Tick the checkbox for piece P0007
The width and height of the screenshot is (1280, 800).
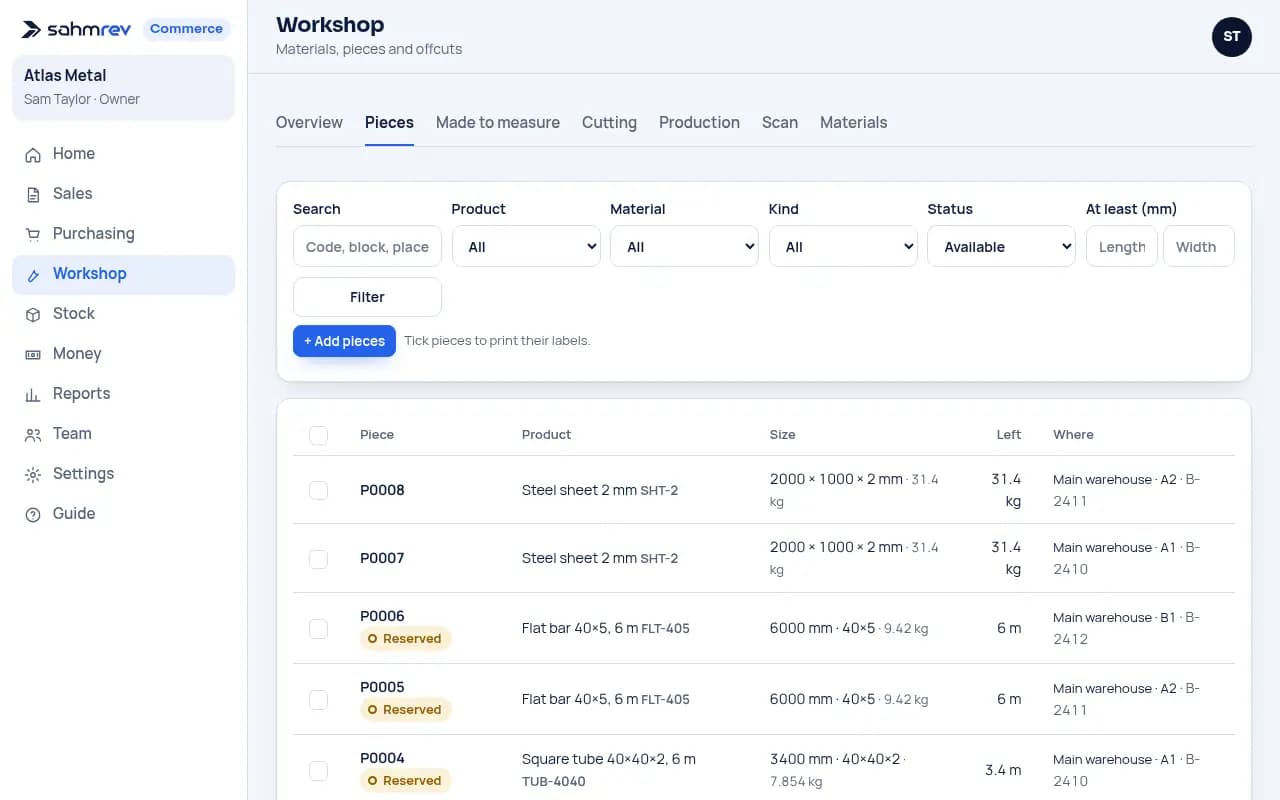[x=318, y=558]
